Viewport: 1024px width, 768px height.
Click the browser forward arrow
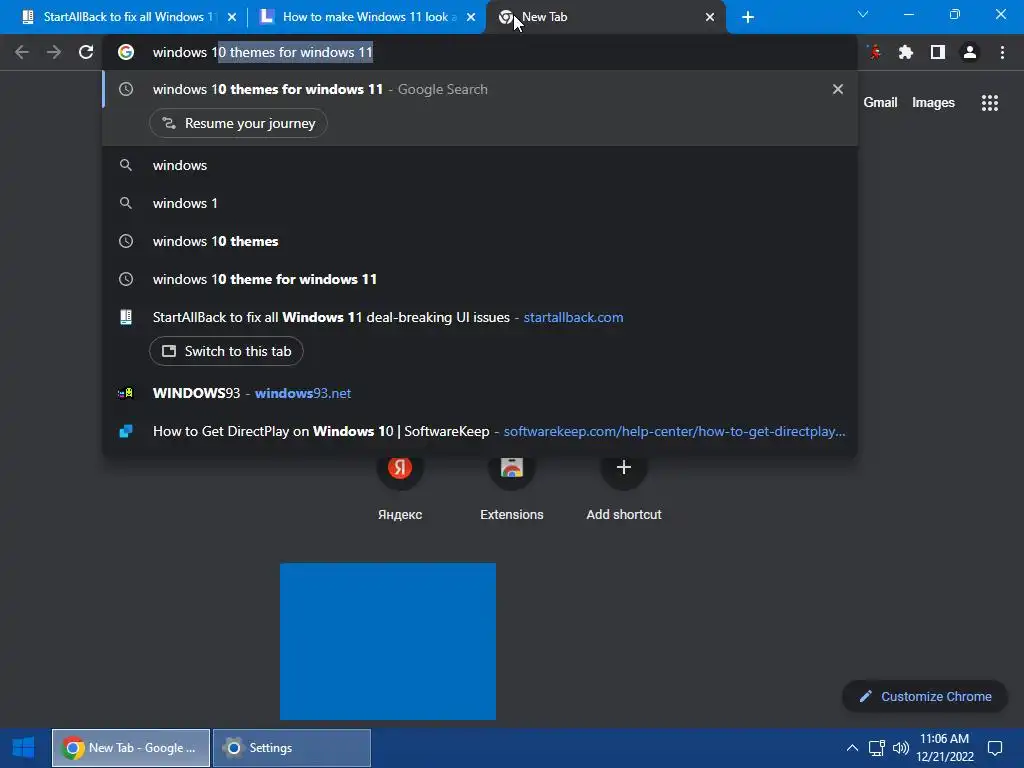pos(54,52)
